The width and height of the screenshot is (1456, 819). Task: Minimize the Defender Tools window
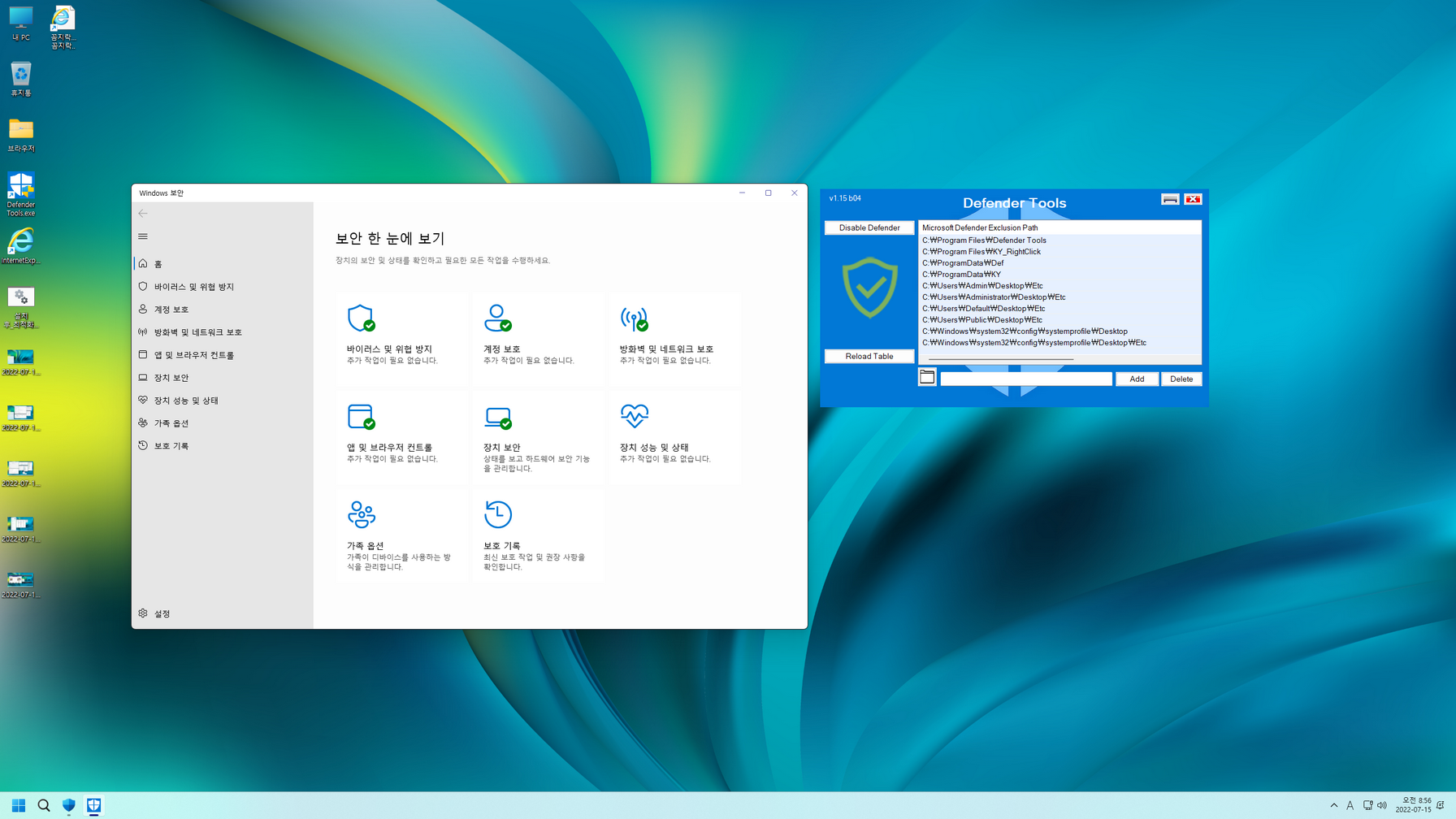click(1170, 199)
